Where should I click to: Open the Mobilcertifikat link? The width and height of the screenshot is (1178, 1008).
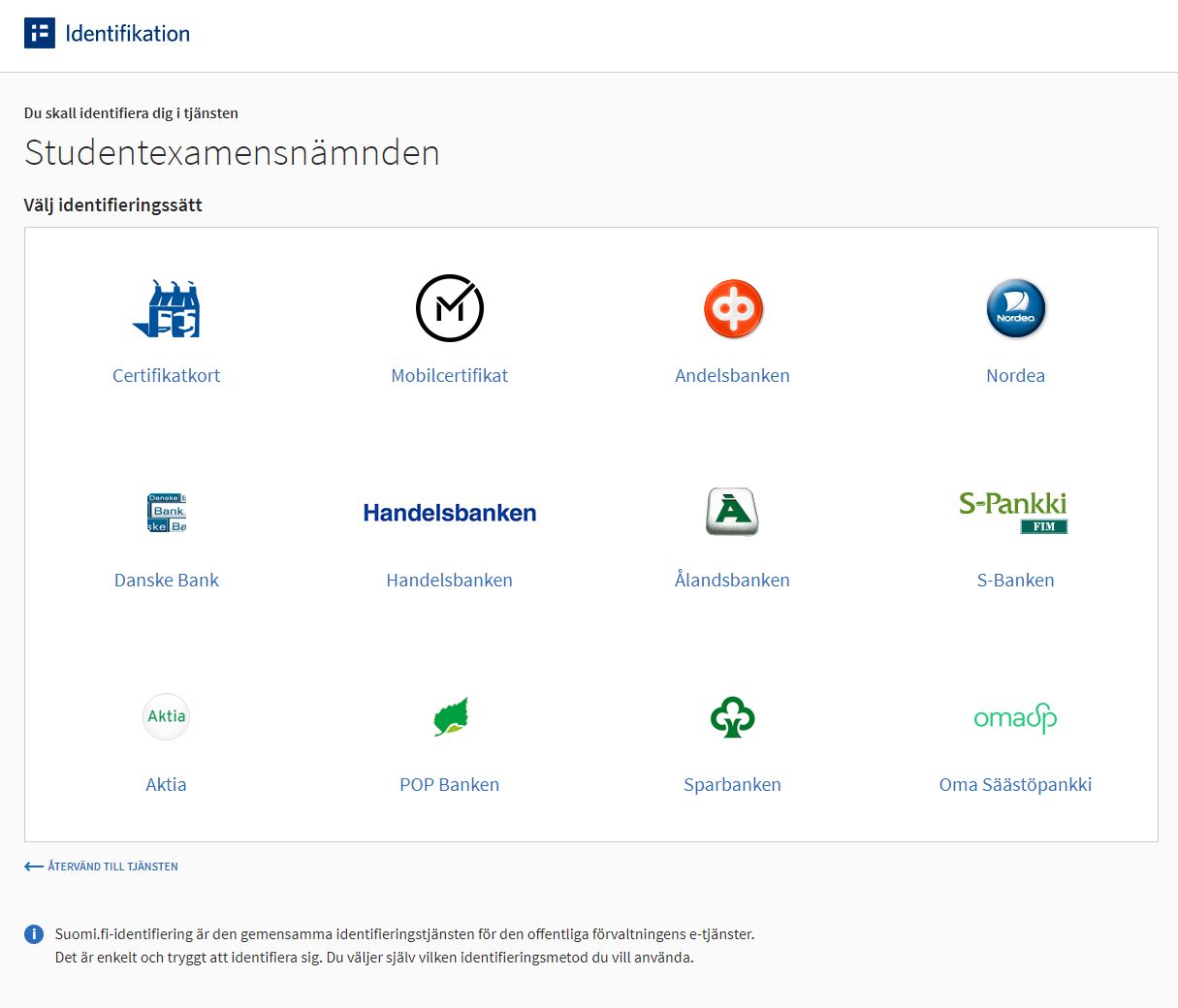450,376
